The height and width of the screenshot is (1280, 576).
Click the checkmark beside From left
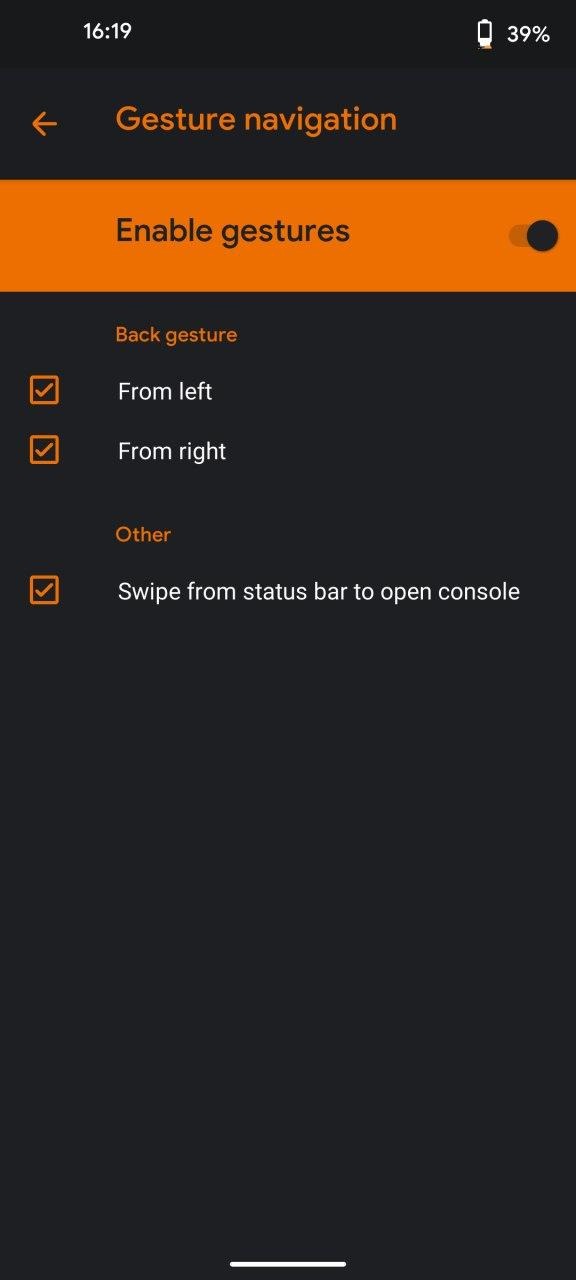pyautogui.click(x=44, y=390)
